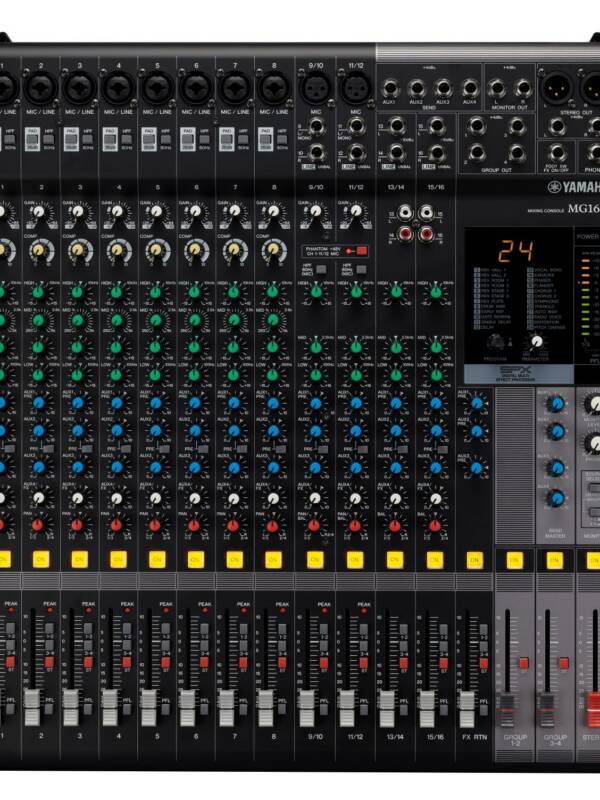The image size is (600, 800).
Task: Click the channel 8 fader cap
Action: 265,707
